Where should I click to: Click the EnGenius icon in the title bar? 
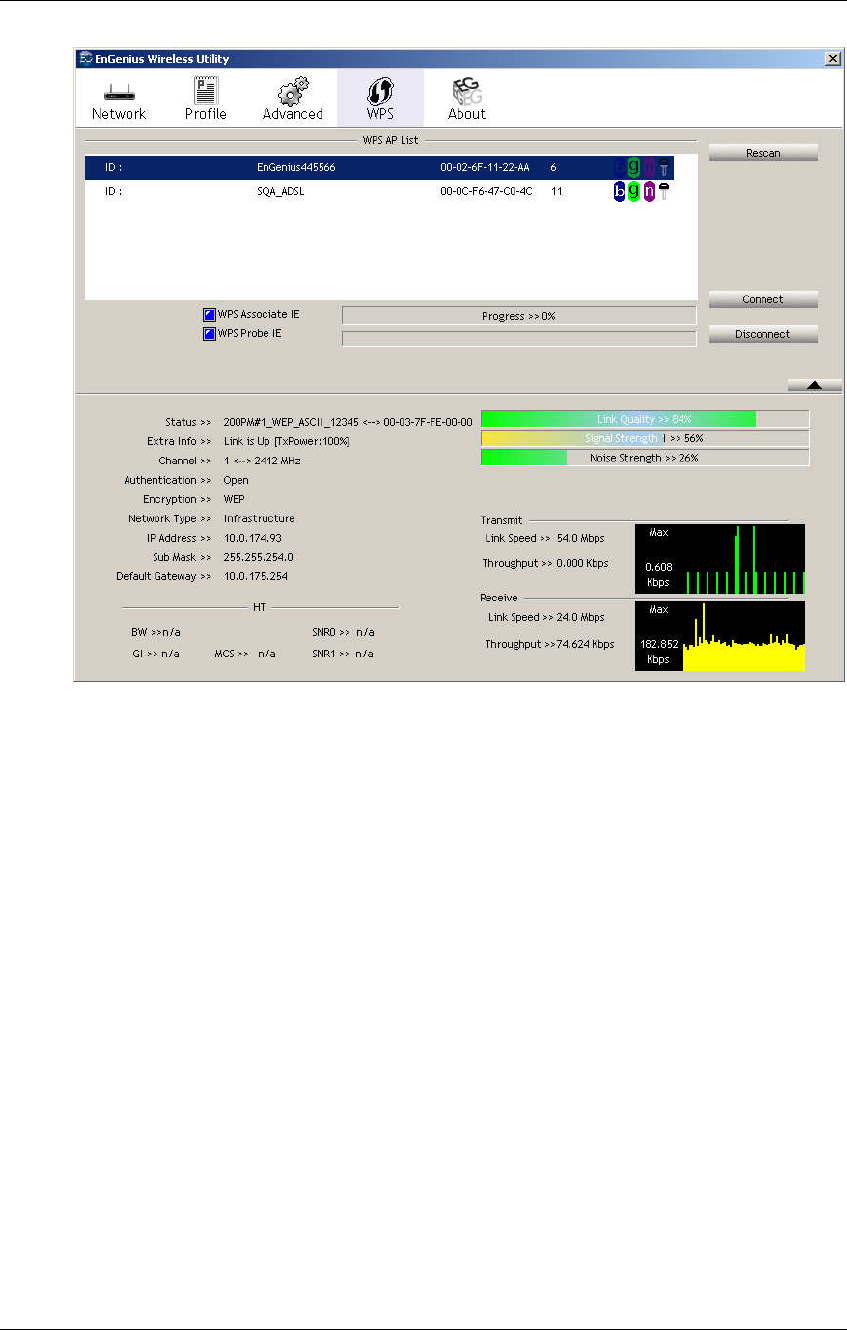pyautogui.click(x=86, y=59)
